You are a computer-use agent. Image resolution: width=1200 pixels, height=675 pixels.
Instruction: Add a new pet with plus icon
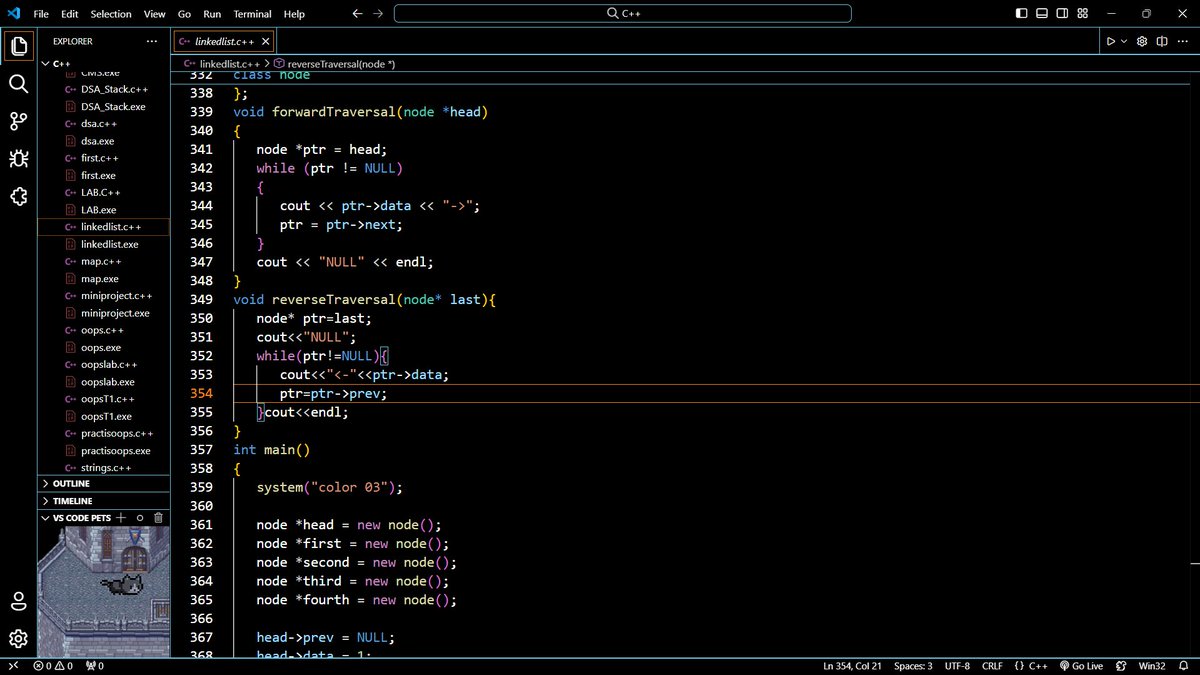click(x=121, y=518)
